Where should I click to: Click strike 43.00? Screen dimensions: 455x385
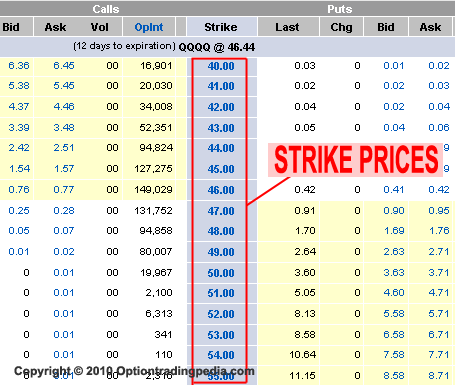[x=221, y=128]
